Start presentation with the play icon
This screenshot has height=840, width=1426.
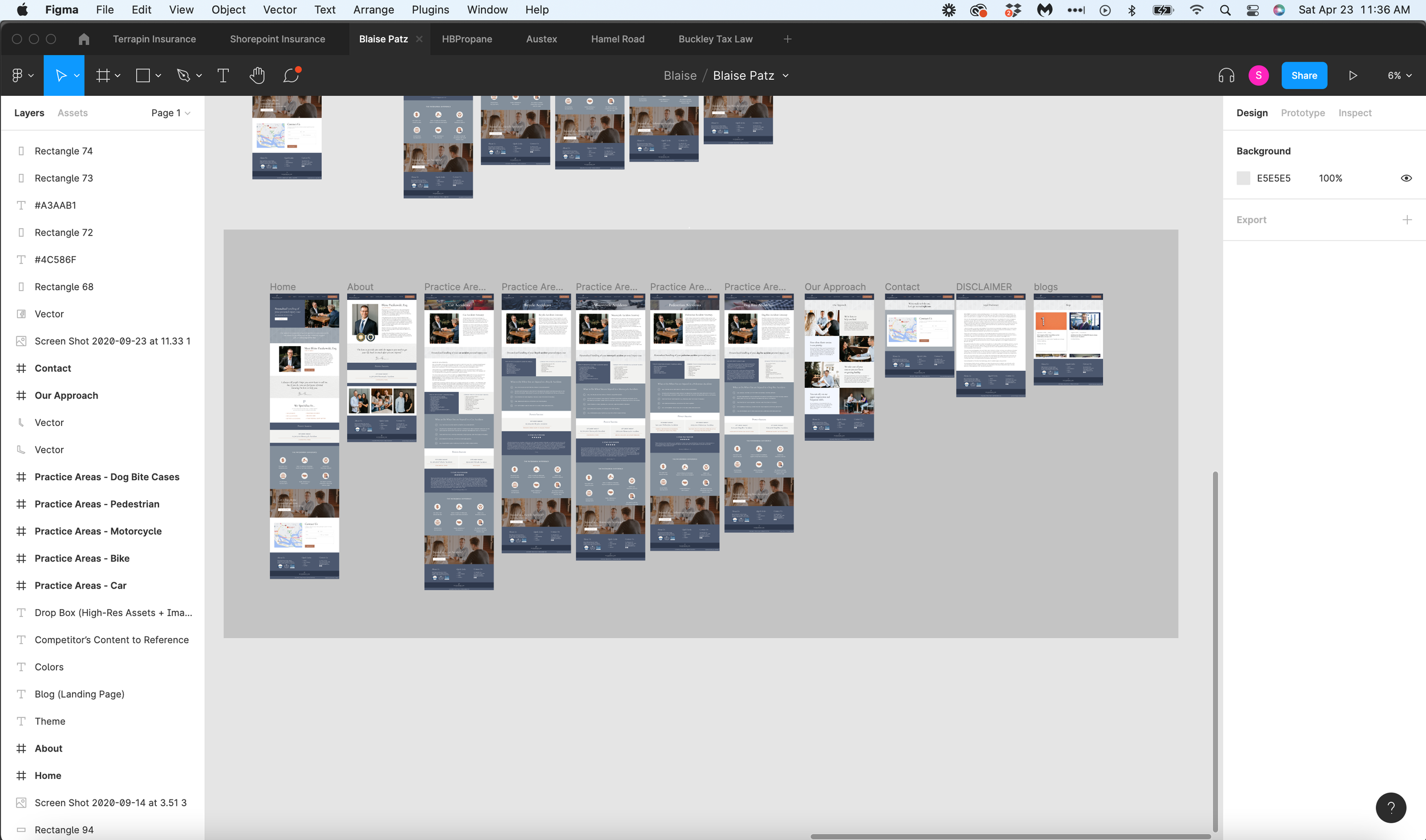pyautogui.click(x=1352, y=75)
